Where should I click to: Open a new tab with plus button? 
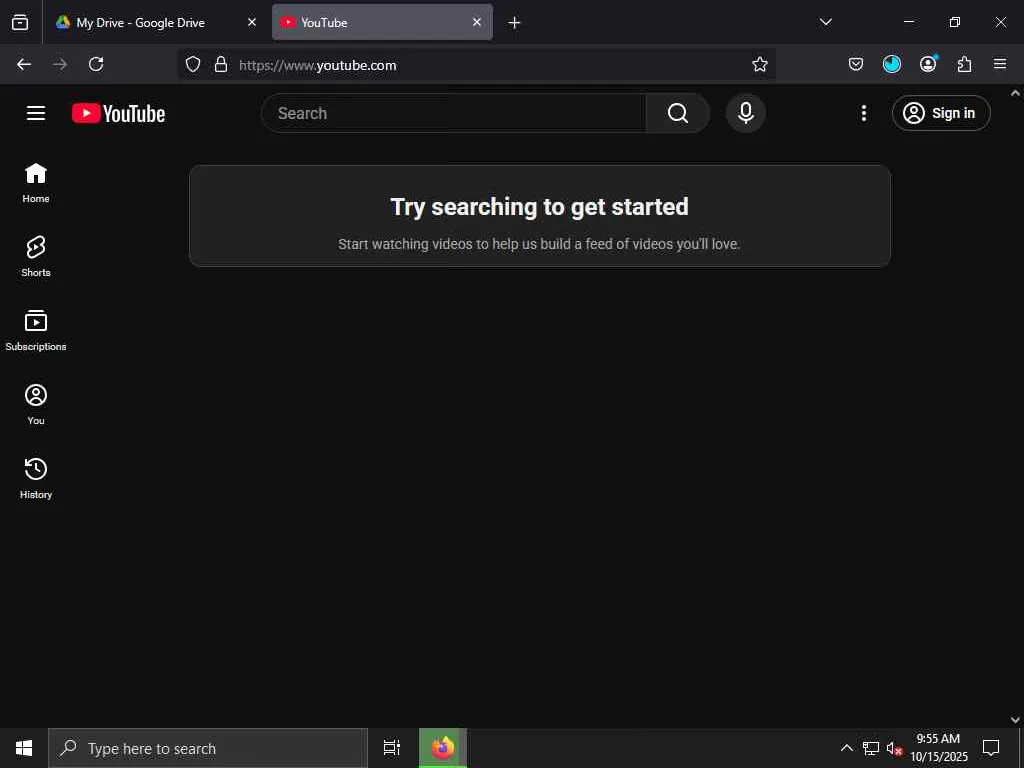(515, 23)
